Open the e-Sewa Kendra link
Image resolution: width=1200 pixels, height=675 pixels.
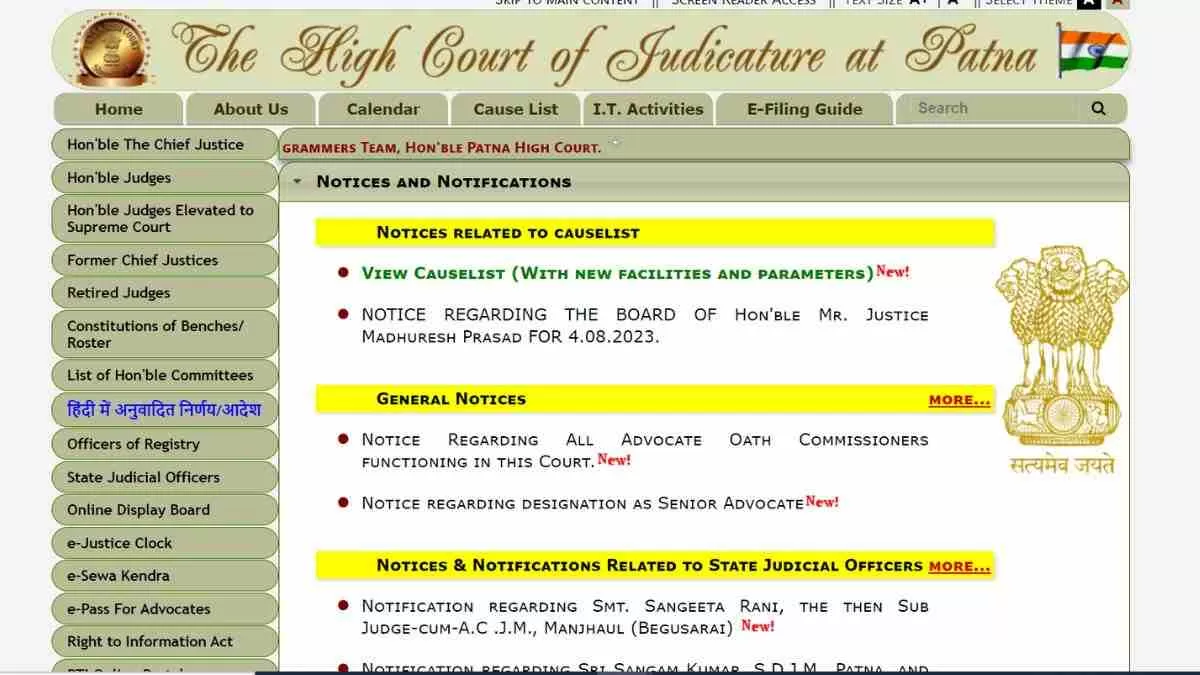pos(165,576)
